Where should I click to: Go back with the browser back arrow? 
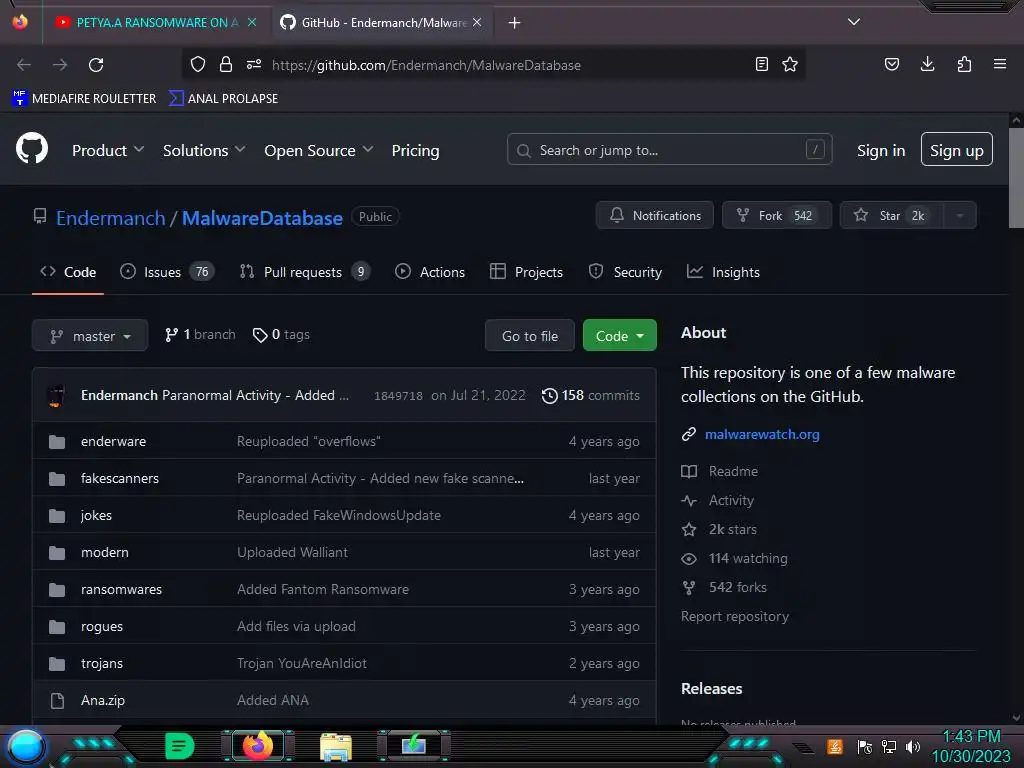pos(24,65)
